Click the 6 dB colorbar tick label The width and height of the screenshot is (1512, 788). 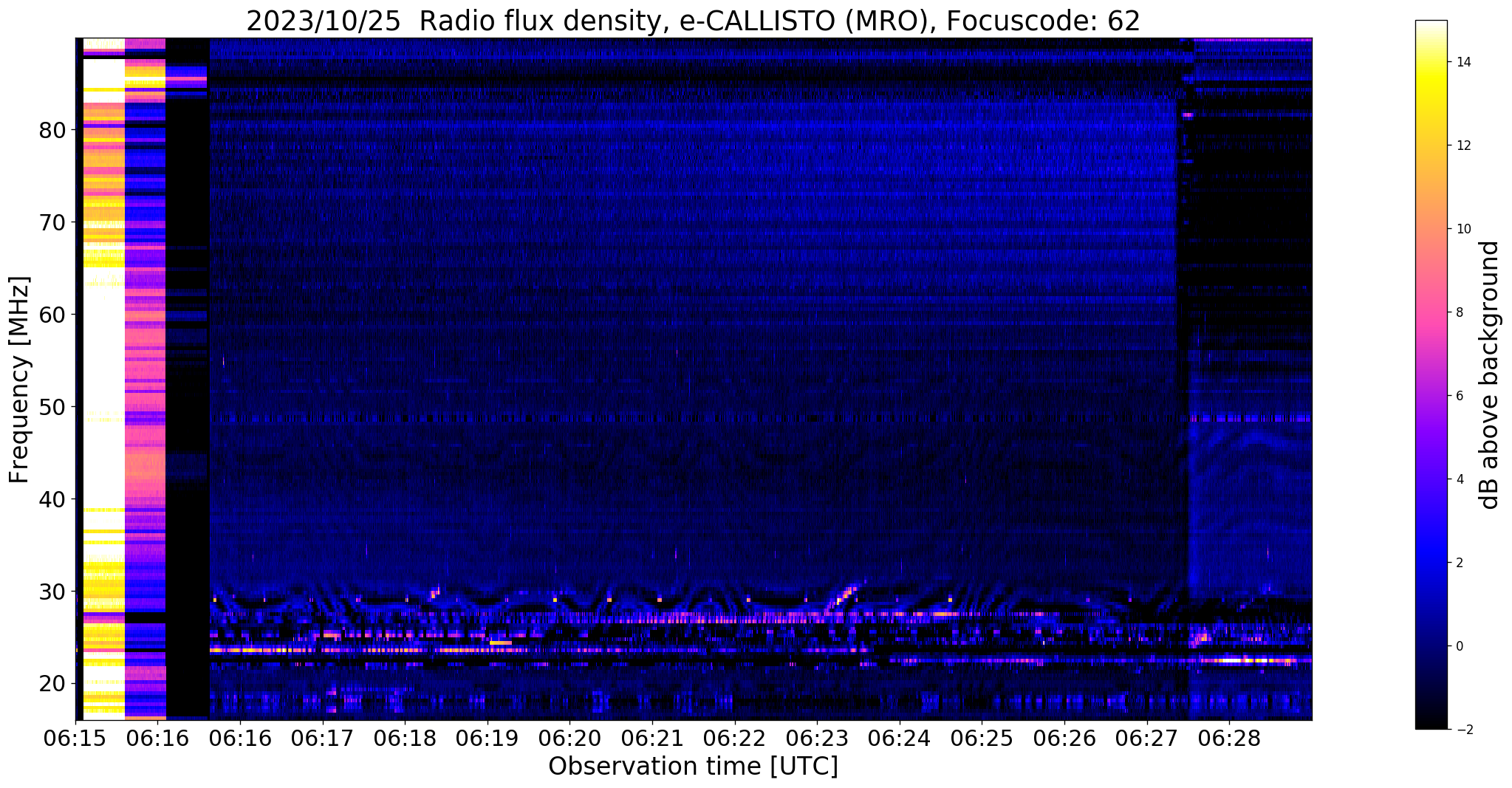[x=1459, y=396]
